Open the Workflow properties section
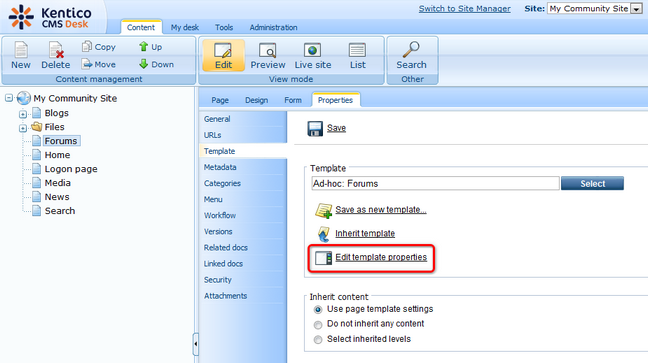This screenshot has height=363, width=648. (243, 215)
